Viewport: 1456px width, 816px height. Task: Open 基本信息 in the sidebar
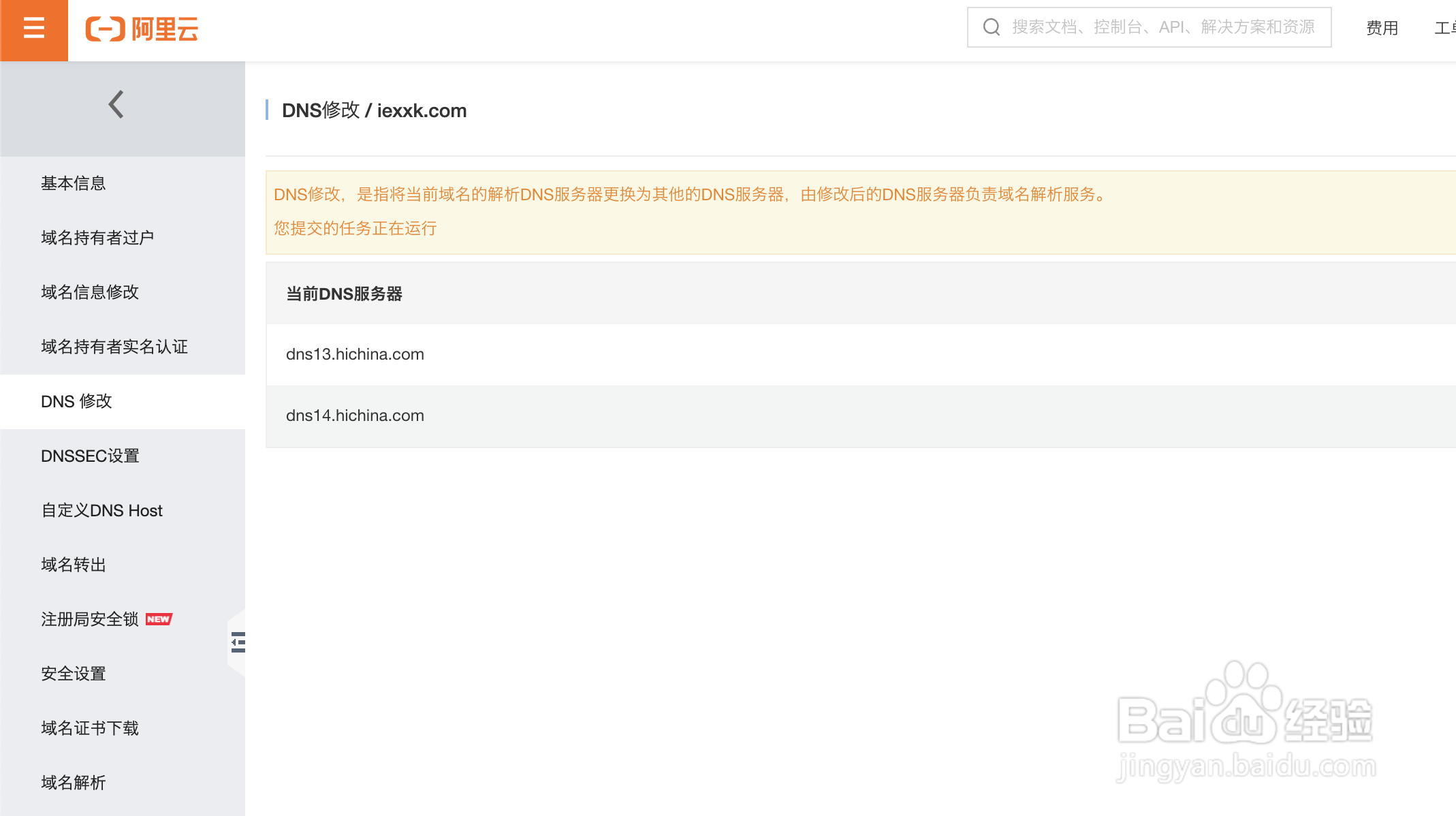74,183
